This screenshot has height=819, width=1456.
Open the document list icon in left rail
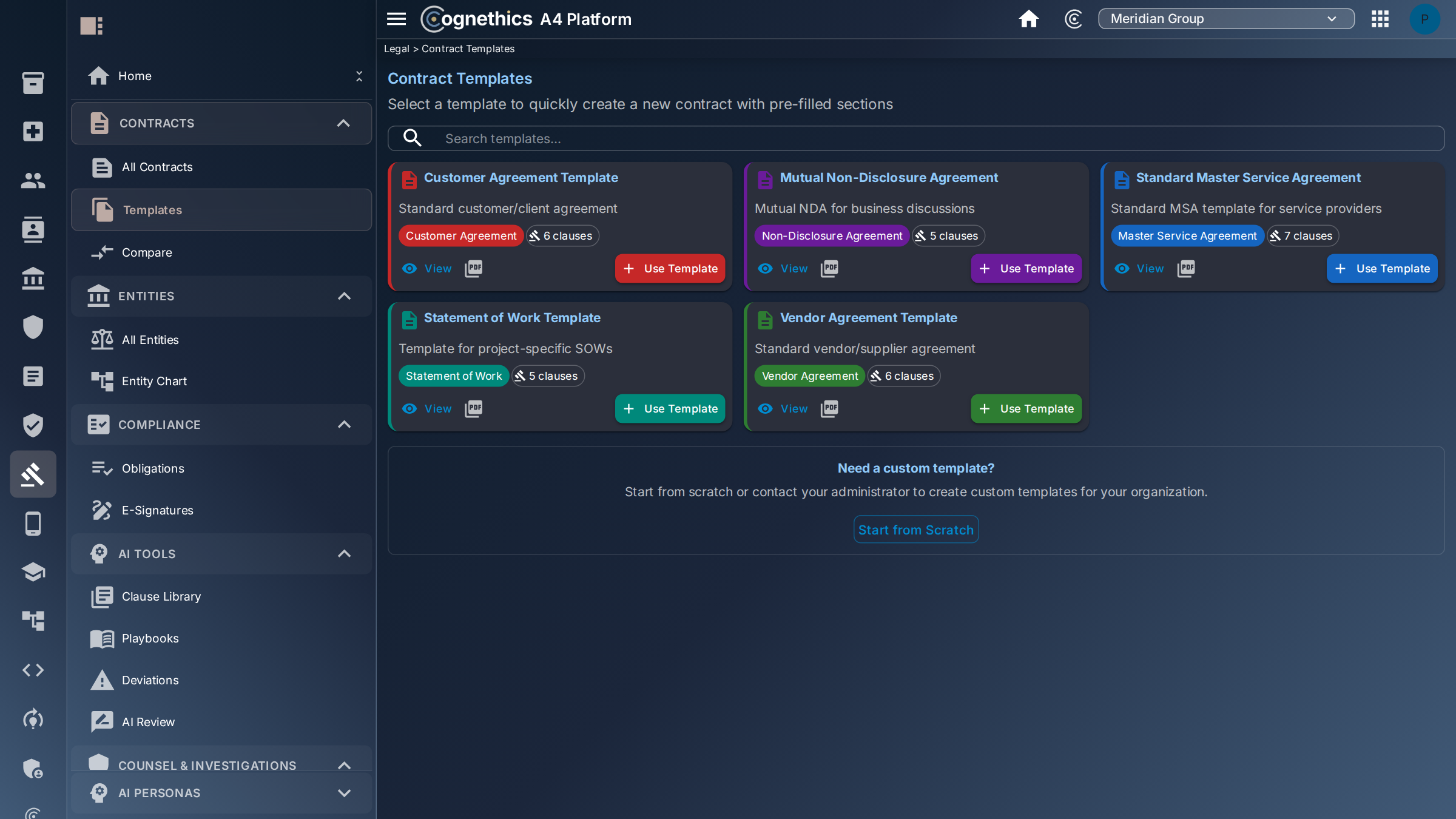tap(33, 376)
